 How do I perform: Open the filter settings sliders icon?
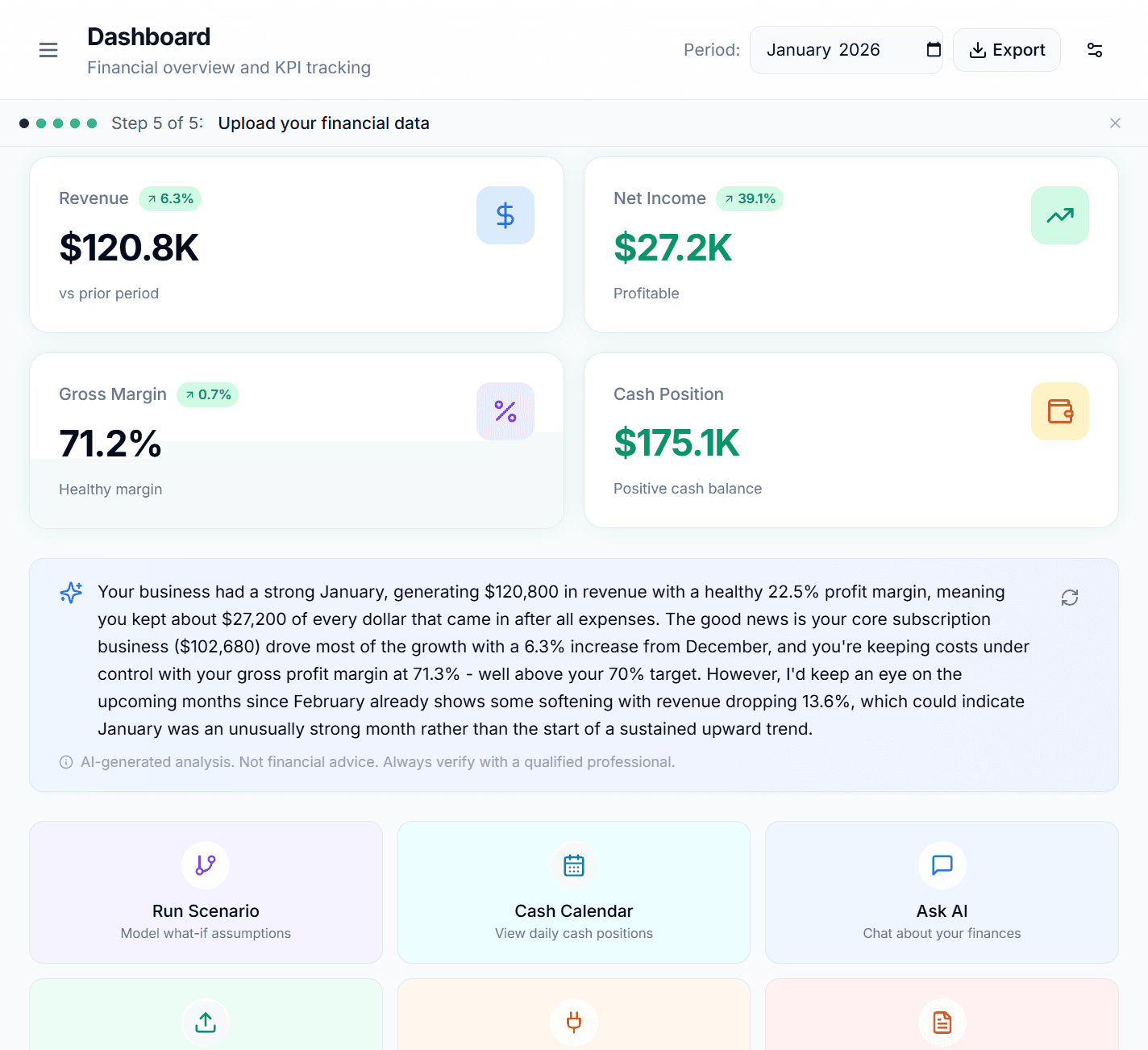point(1094,50)
